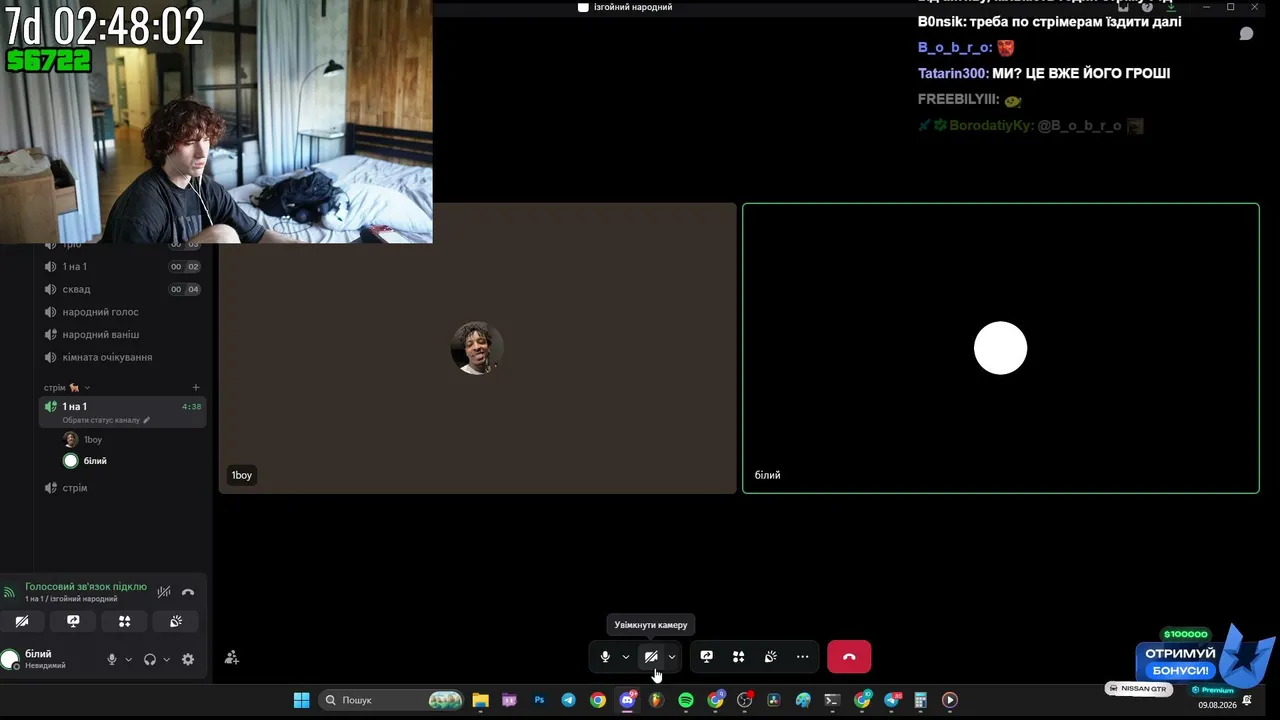This screenshot has width=1280, height=720.
Task: Open activities launcher in the call bar
Action: click(738, 657)
